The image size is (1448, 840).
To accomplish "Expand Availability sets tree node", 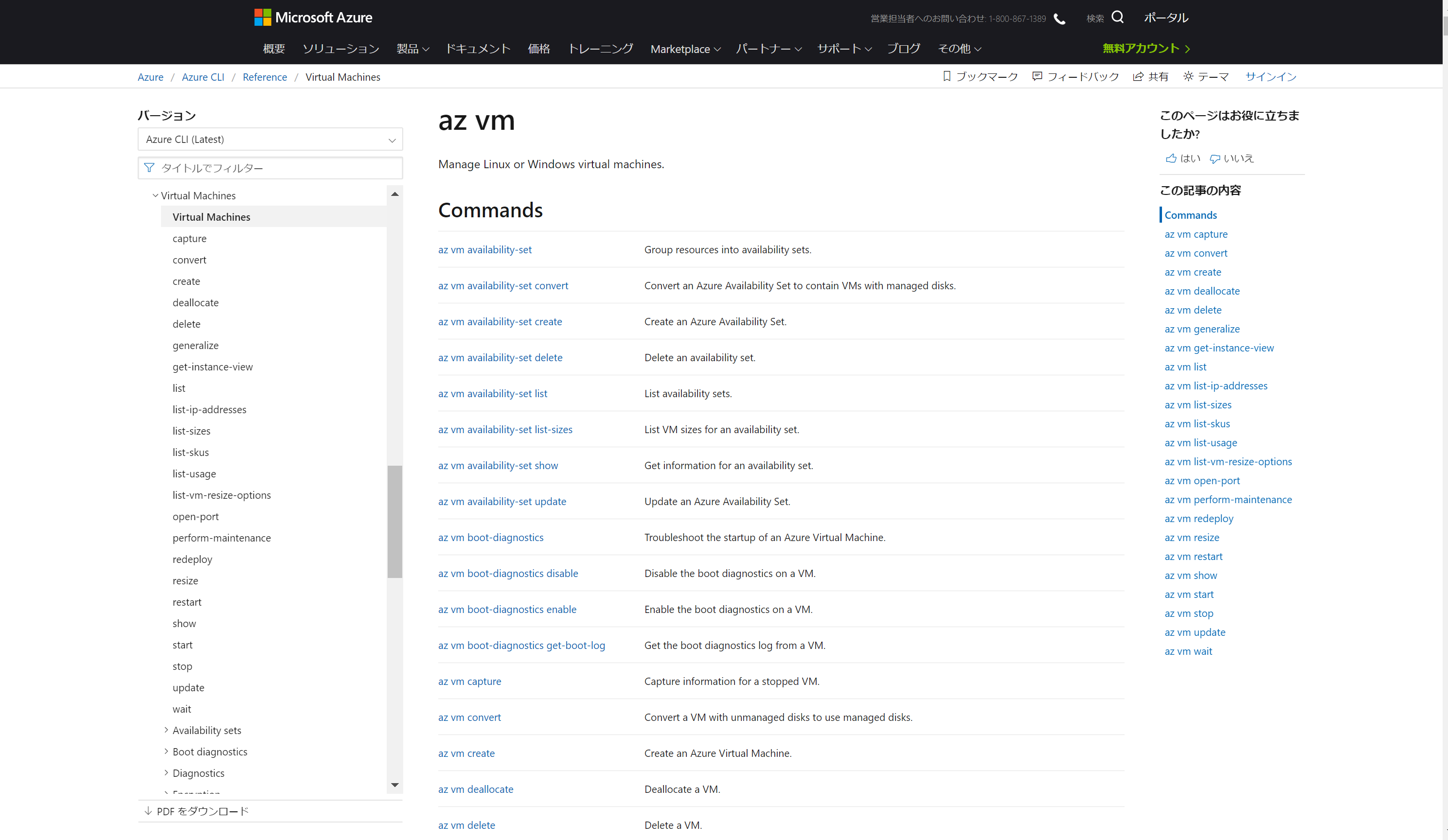I will click(166, 730).
